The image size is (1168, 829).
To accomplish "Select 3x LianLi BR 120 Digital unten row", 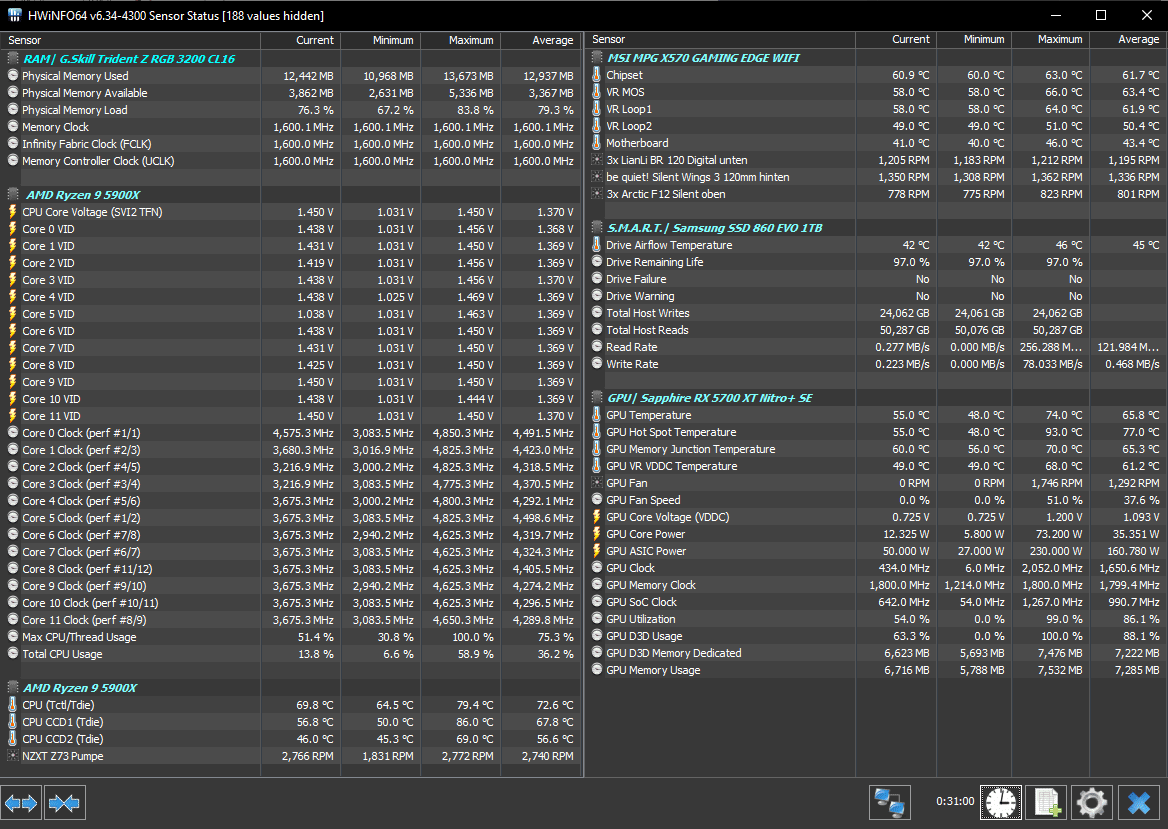I will click(876, 160).
